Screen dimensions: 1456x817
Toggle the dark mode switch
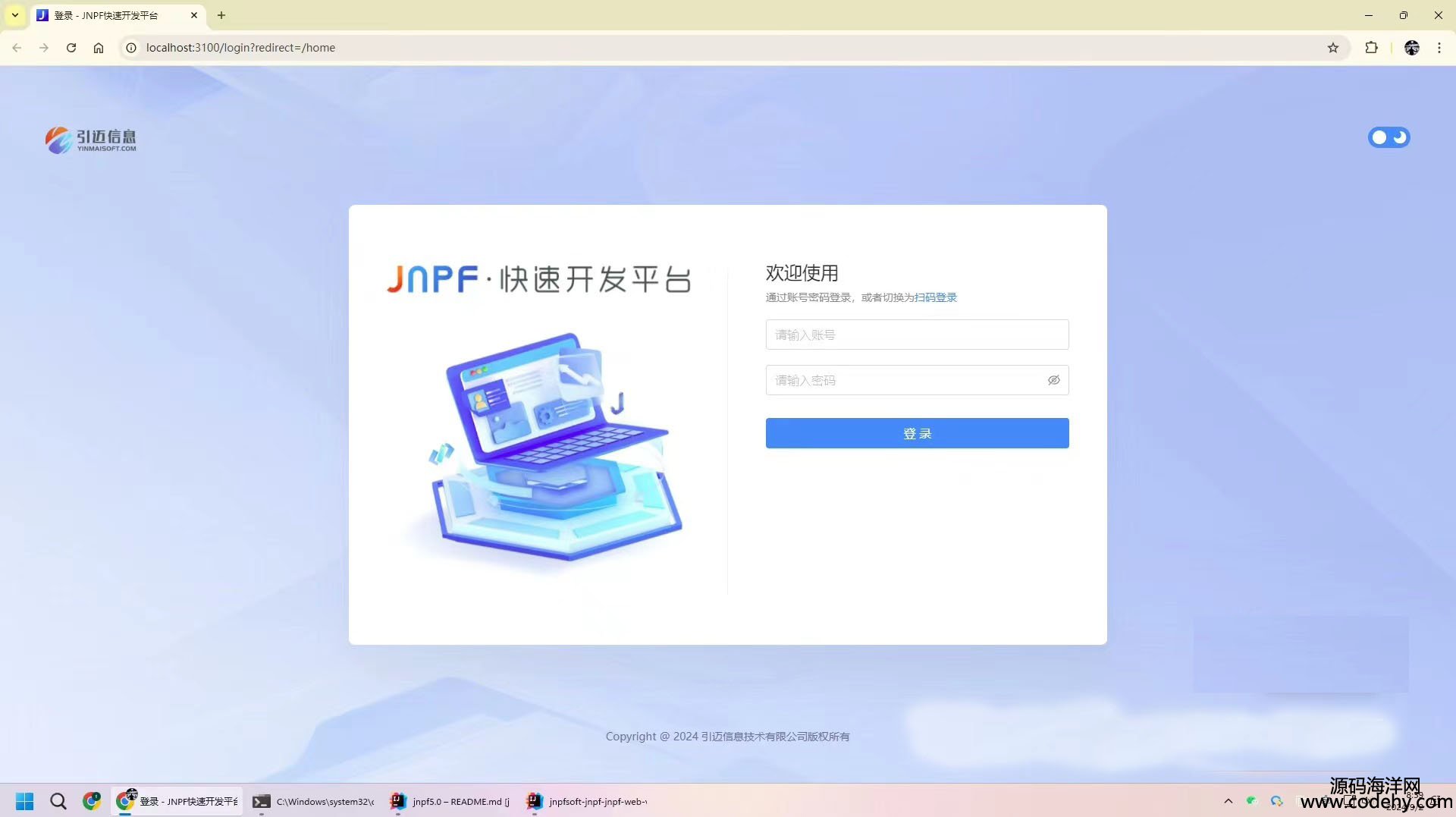pos(1389,137)
